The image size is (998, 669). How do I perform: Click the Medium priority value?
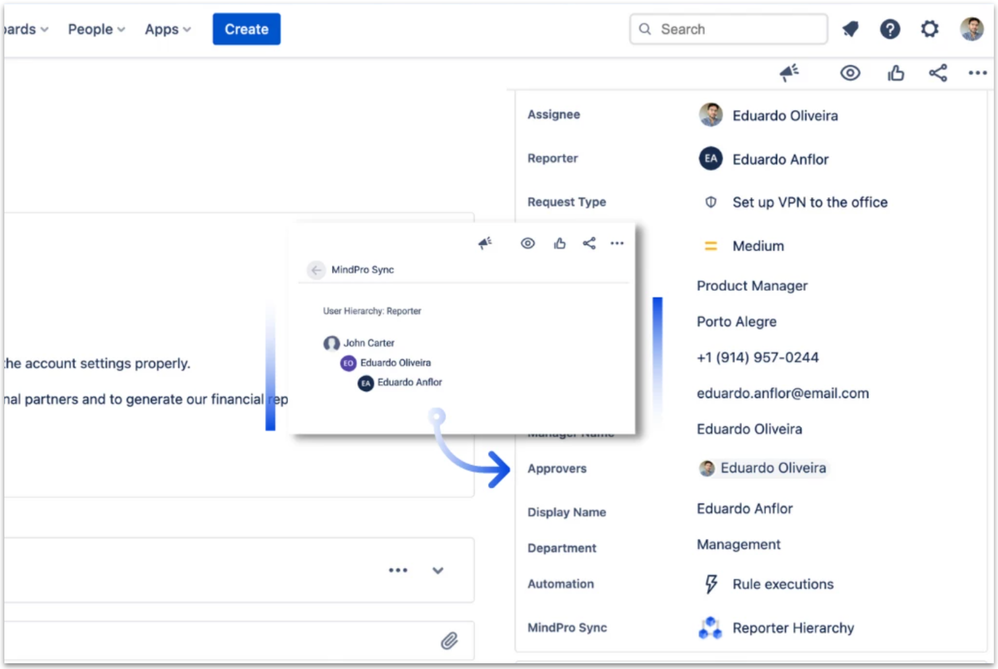click(758, 246)
